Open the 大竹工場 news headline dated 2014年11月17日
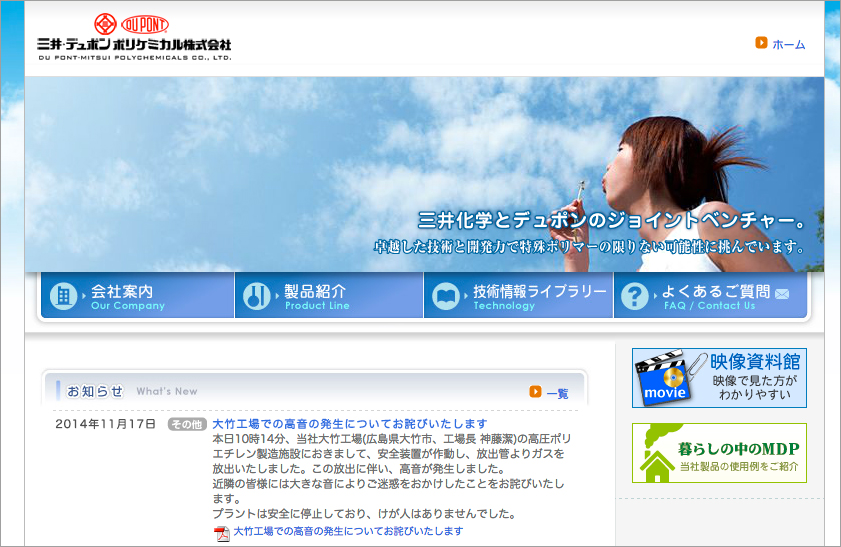This screenshot has height=547, width=841. (349, 424)
